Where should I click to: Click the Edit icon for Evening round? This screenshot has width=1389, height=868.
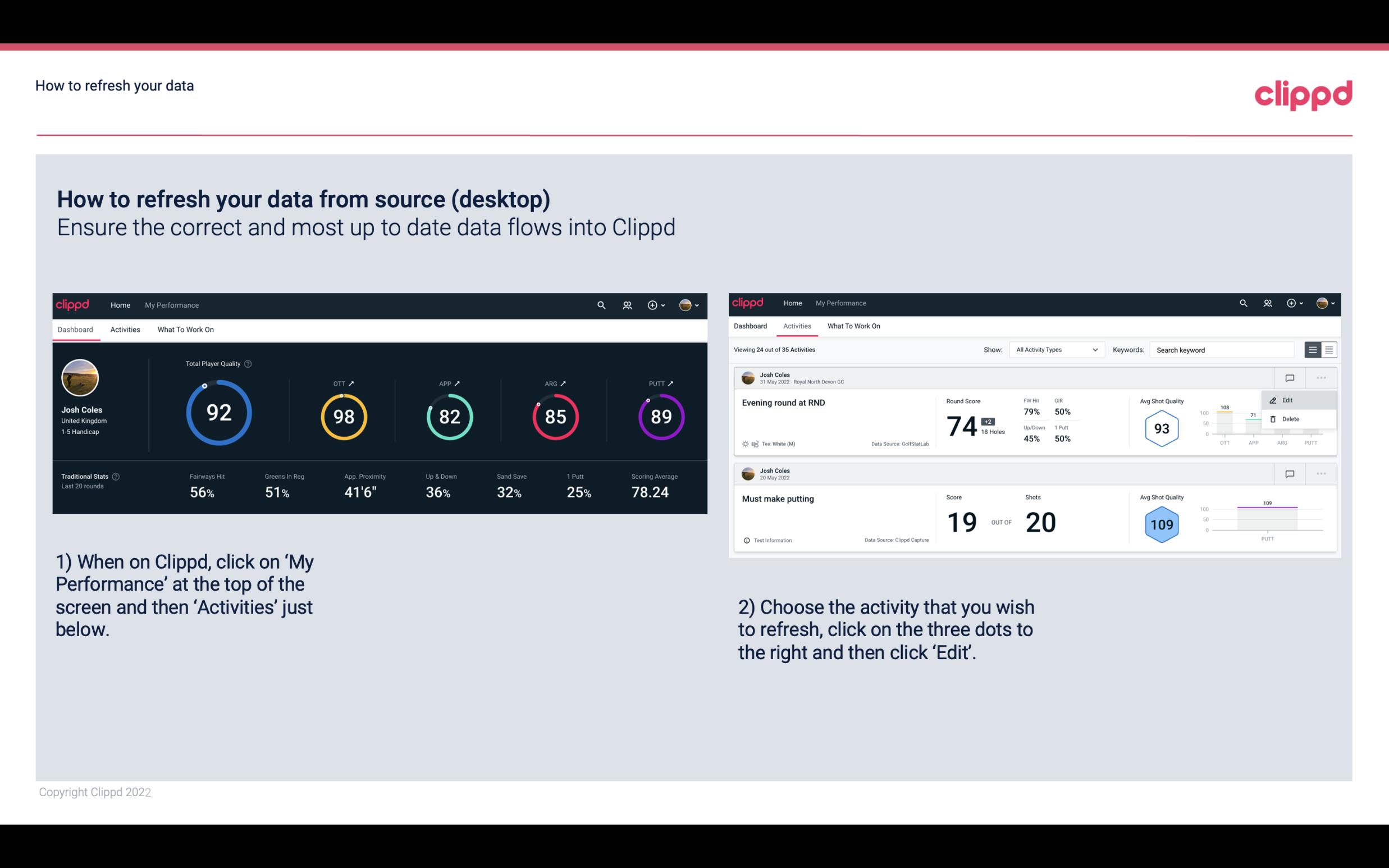(x=1284, y=399)
